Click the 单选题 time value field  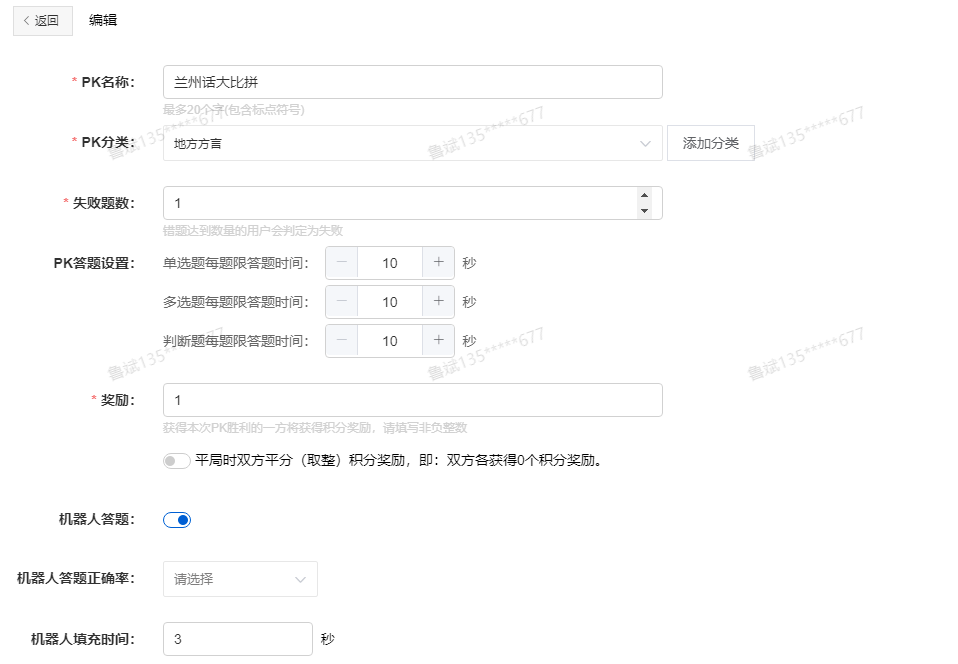tap(390, 263)
